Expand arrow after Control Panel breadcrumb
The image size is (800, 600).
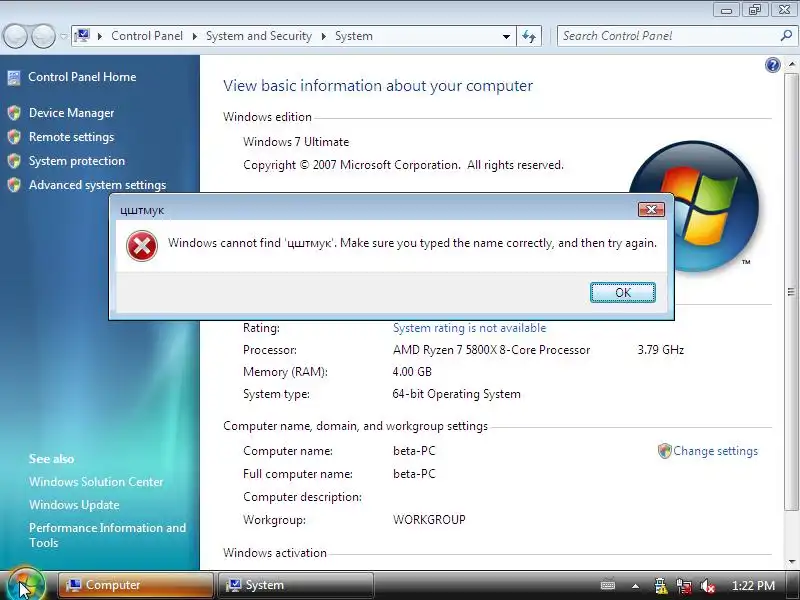click(194, 36)
